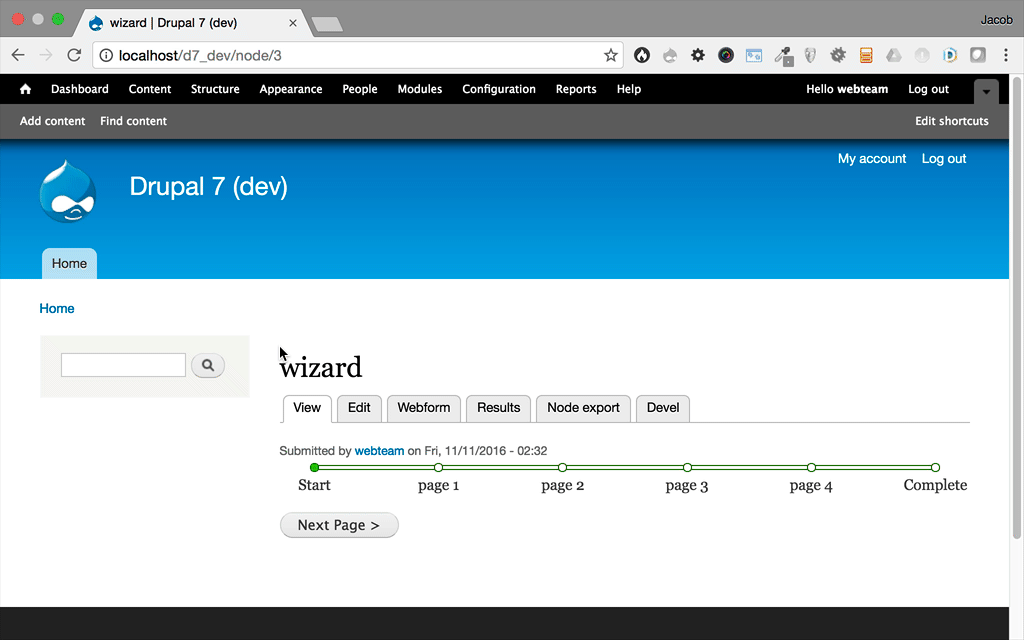Switch to the Results tab
The width and height of the screenshot is (1024, 640).
coord(498,408)
